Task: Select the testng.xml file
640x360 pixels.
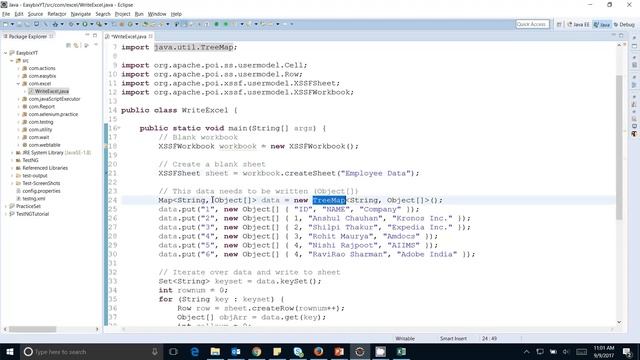Action: pos(34,199)
